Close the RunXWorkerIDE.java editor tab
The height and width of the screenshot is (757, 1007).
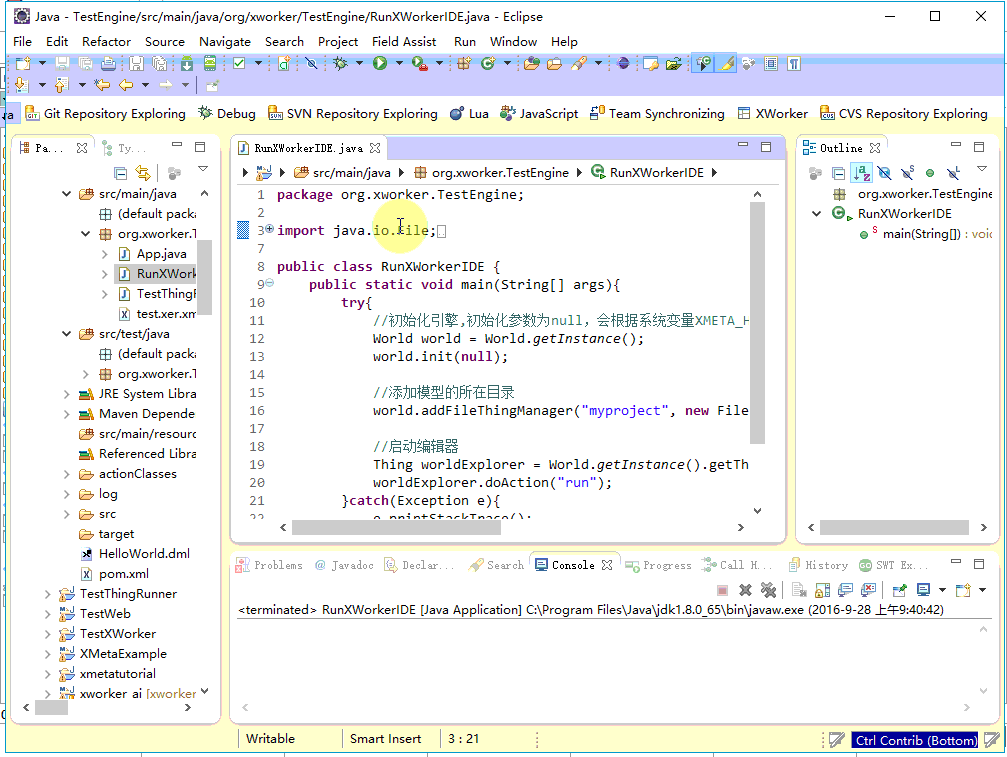pos(375,148)
